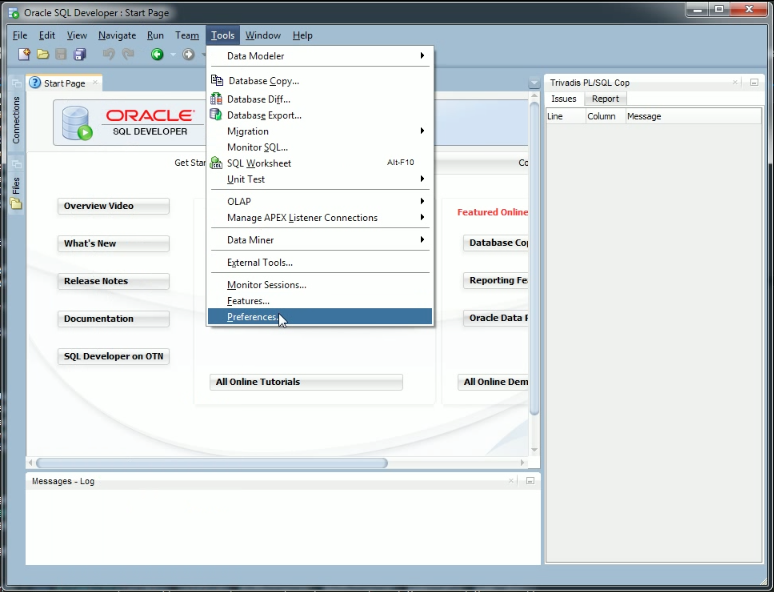The width and height of the screenshot is (774, 592).
Task: Click the What's New button
Action: [x=114, y=243]
